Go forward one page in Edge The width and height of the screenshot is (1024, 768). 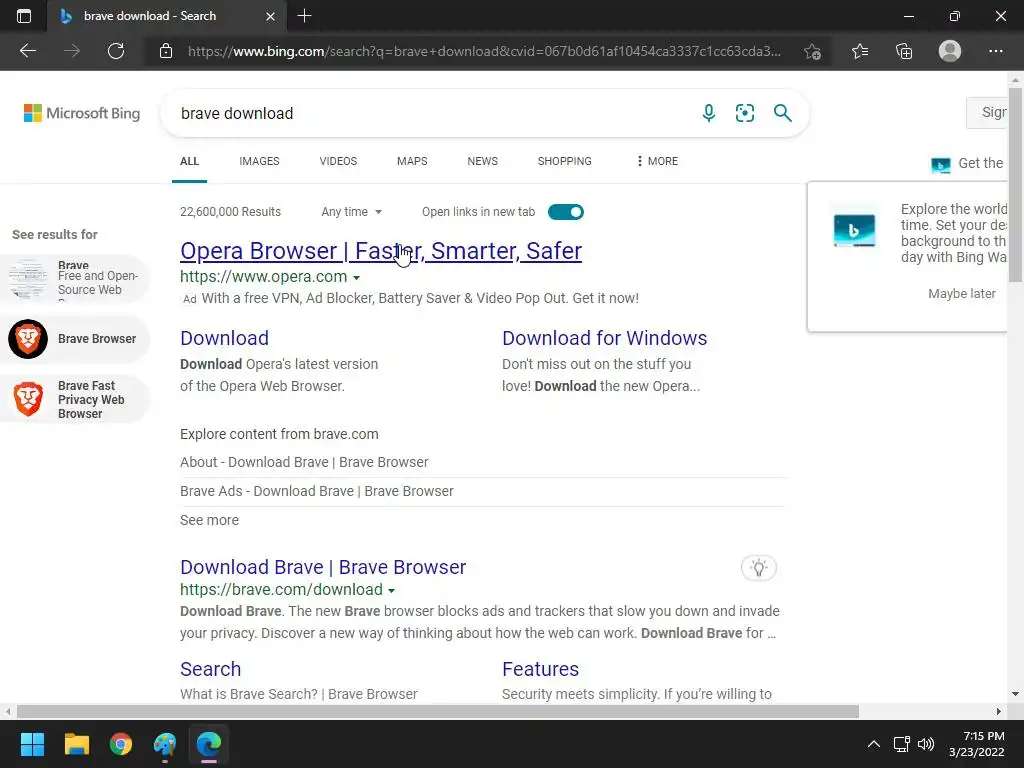[72, 51]
